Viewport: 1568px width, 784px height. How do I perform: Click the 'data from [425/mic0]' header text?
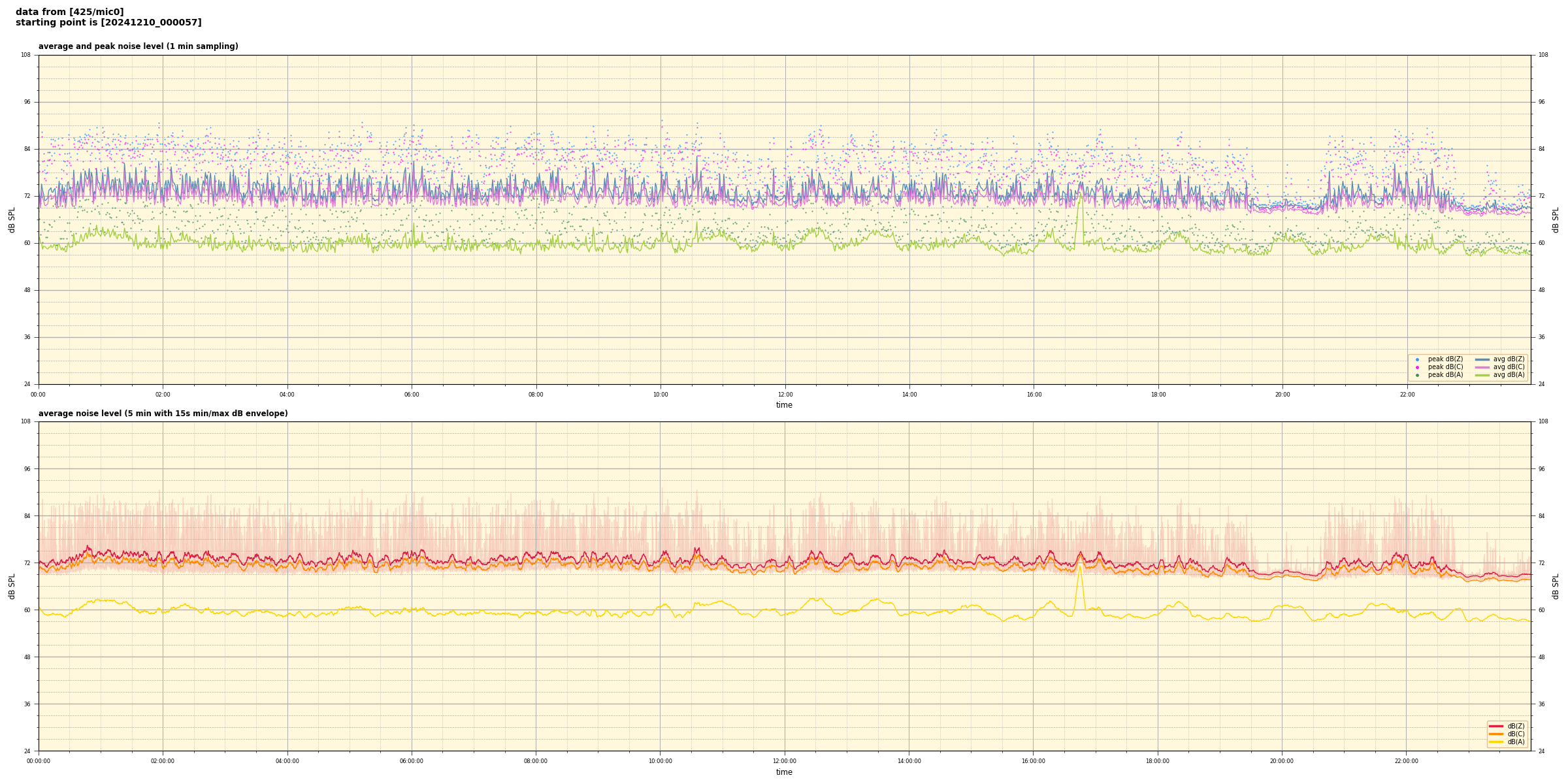(69, 12)
